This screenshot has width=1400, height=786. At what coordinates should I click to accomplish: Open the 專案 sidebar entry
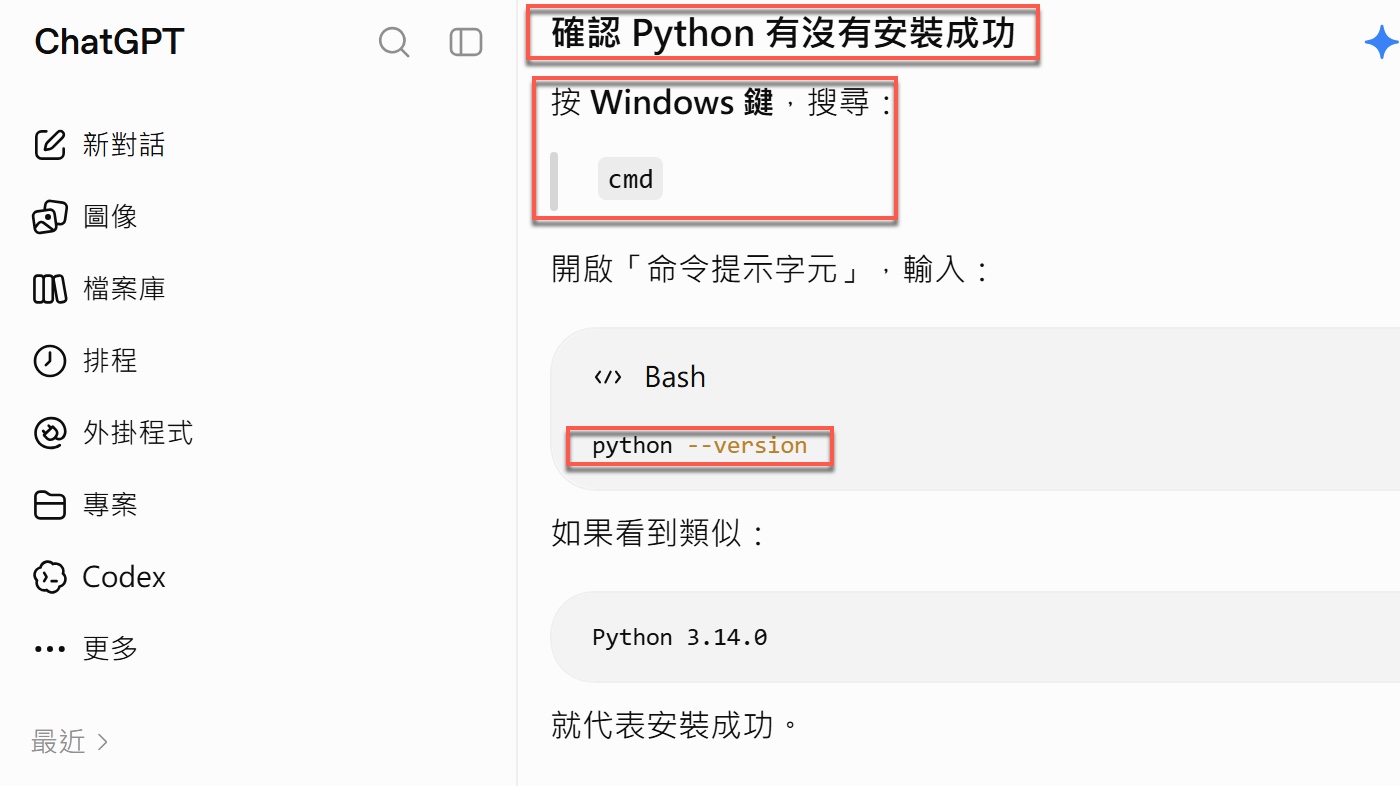(x=110, y=505)
